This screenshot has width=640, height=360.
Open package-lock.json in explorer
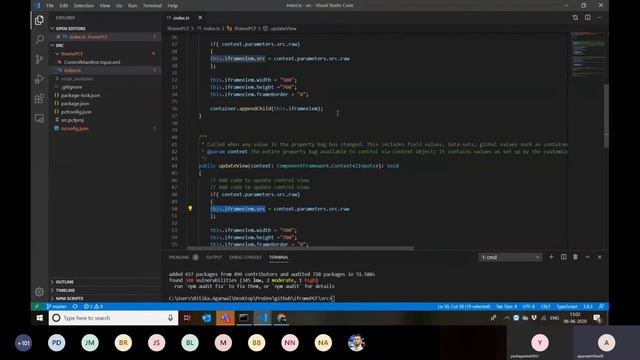(x=80, y=95)
